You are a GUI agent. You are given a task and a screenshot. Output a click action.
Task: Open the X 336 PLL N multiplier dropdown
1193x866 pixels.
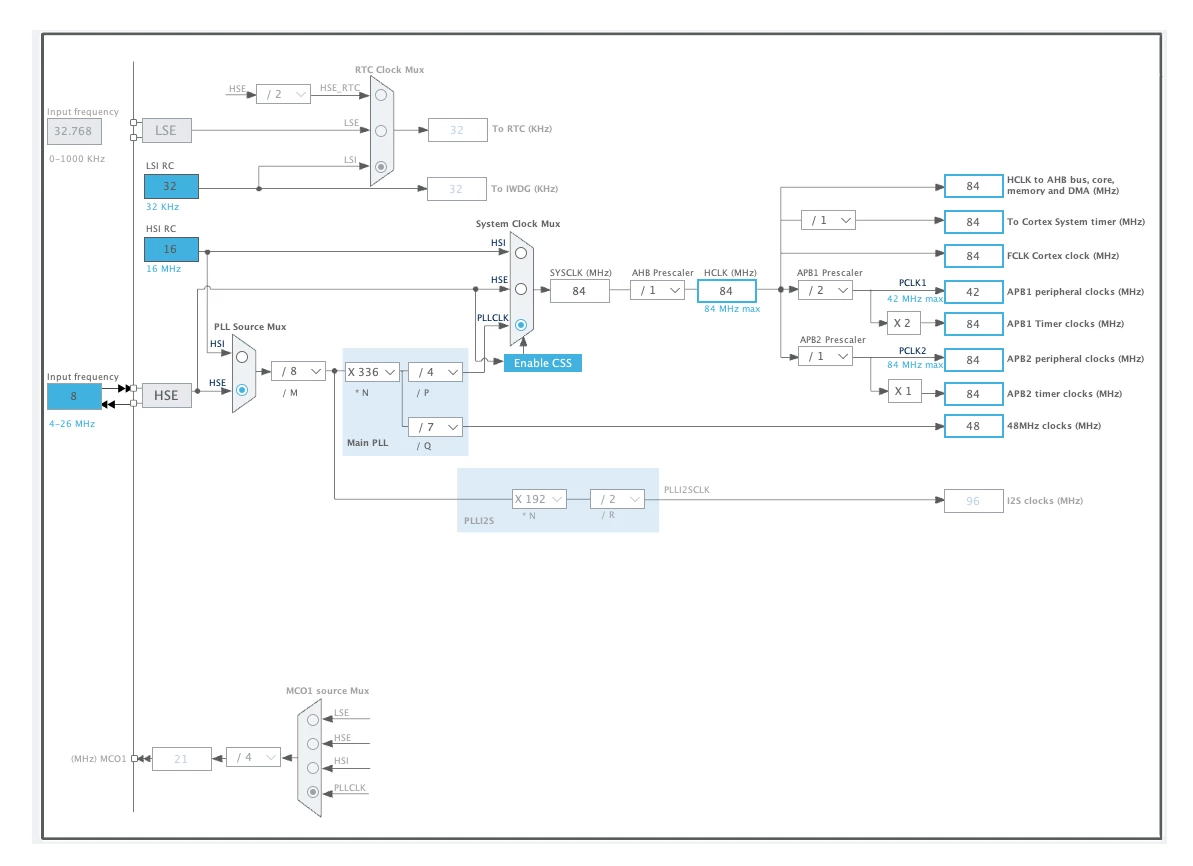[372, 372]
